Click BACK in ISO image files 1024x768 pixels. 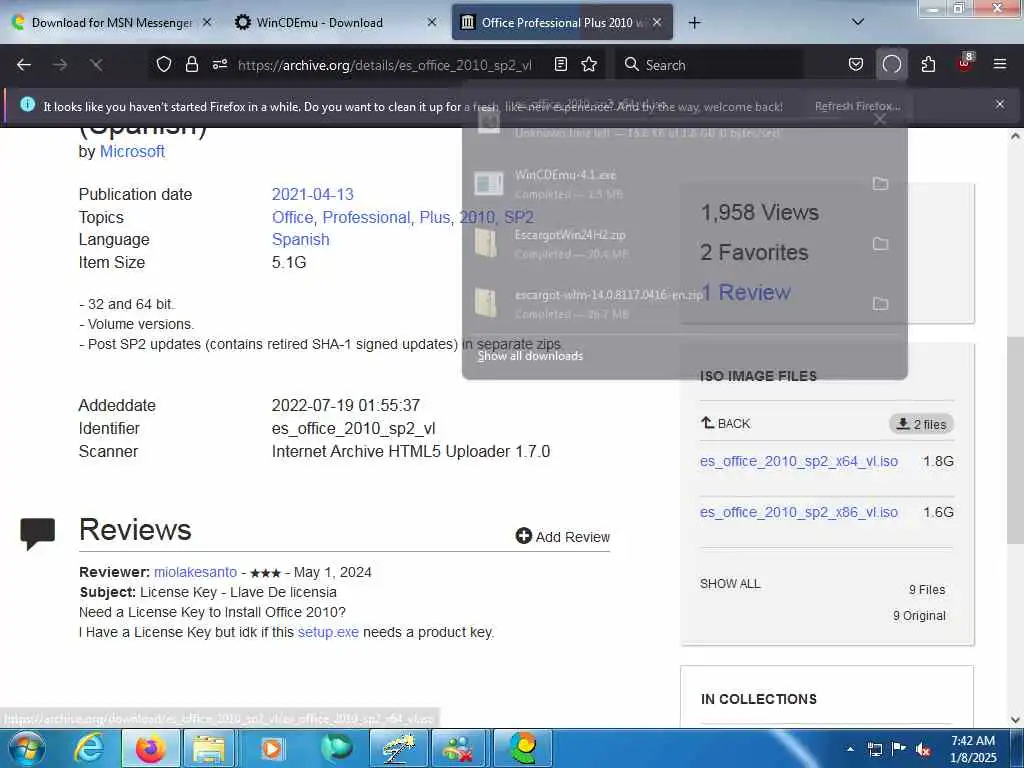click(726, 423)
